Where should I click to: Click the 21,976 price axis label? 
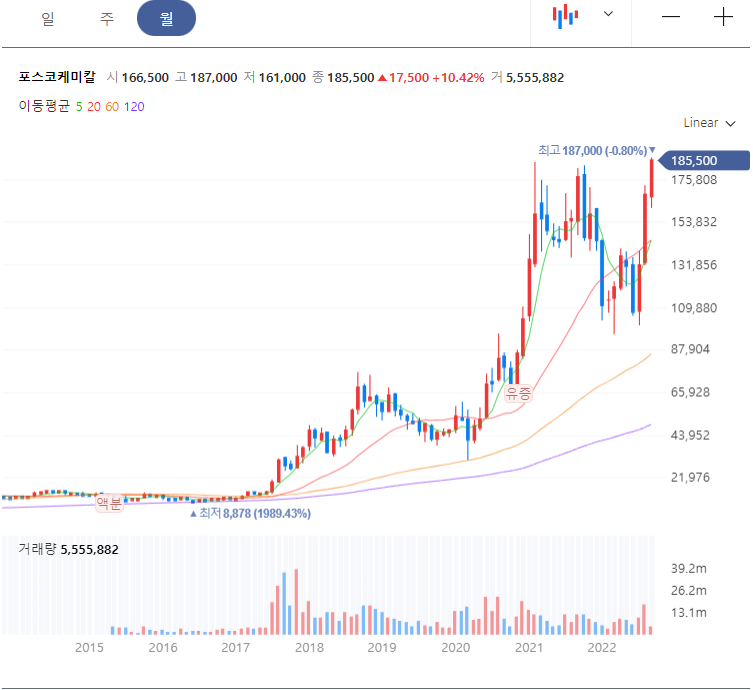tap(690, 477)
